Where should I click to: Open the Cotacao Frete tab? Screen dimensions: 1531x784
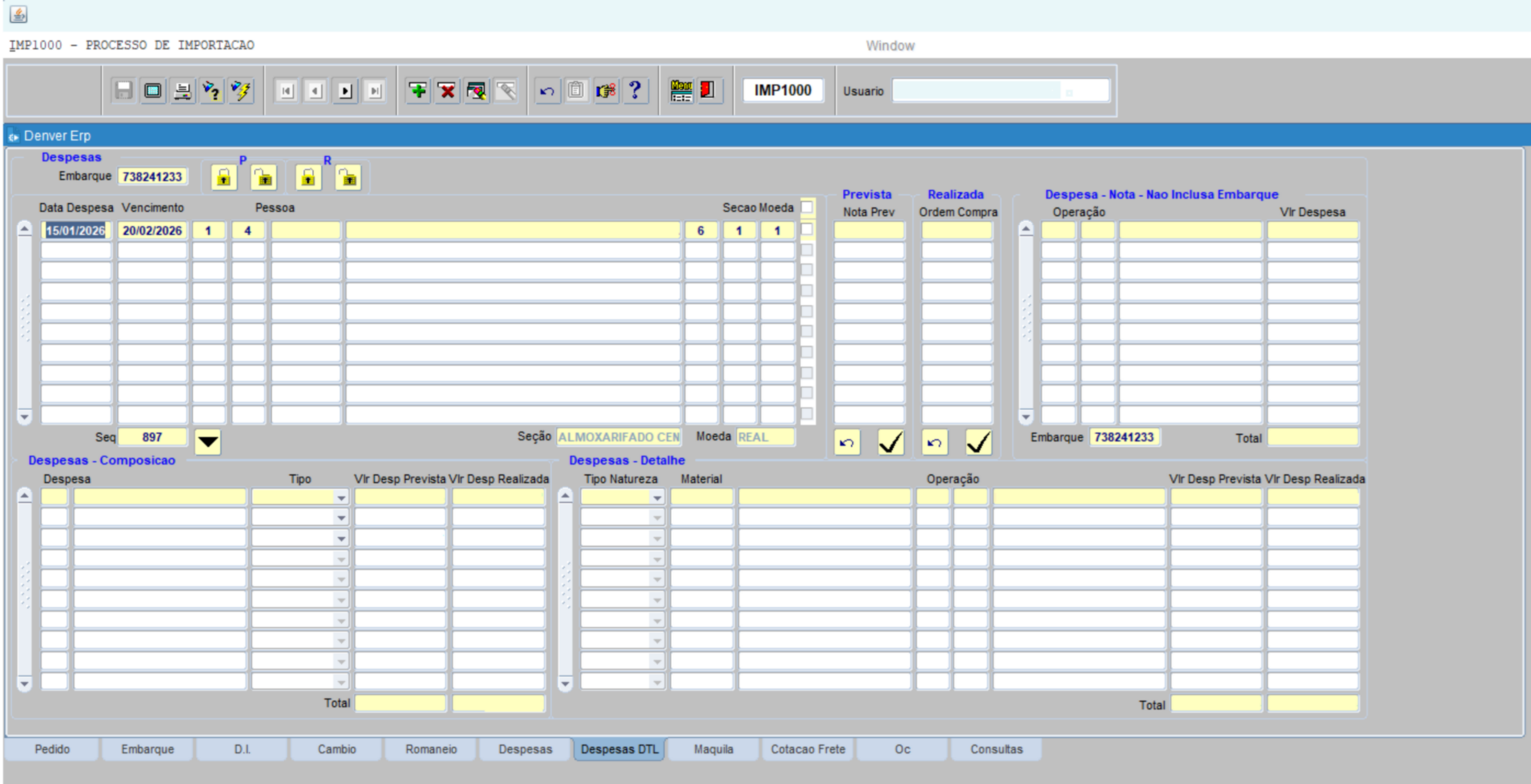[x=807, y=749]
